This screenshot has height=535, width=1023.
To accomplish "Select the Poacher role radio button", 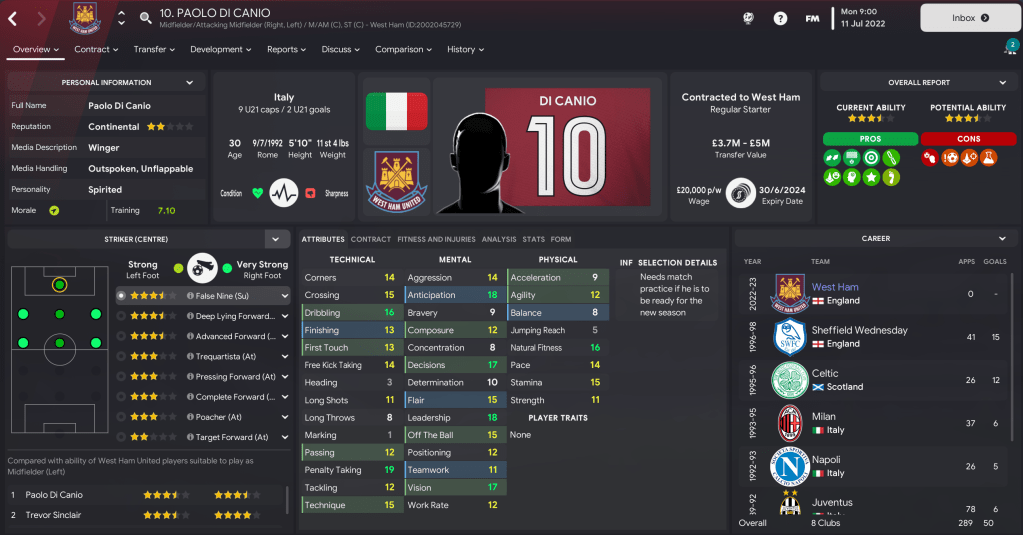I will (x=121, y=417).
